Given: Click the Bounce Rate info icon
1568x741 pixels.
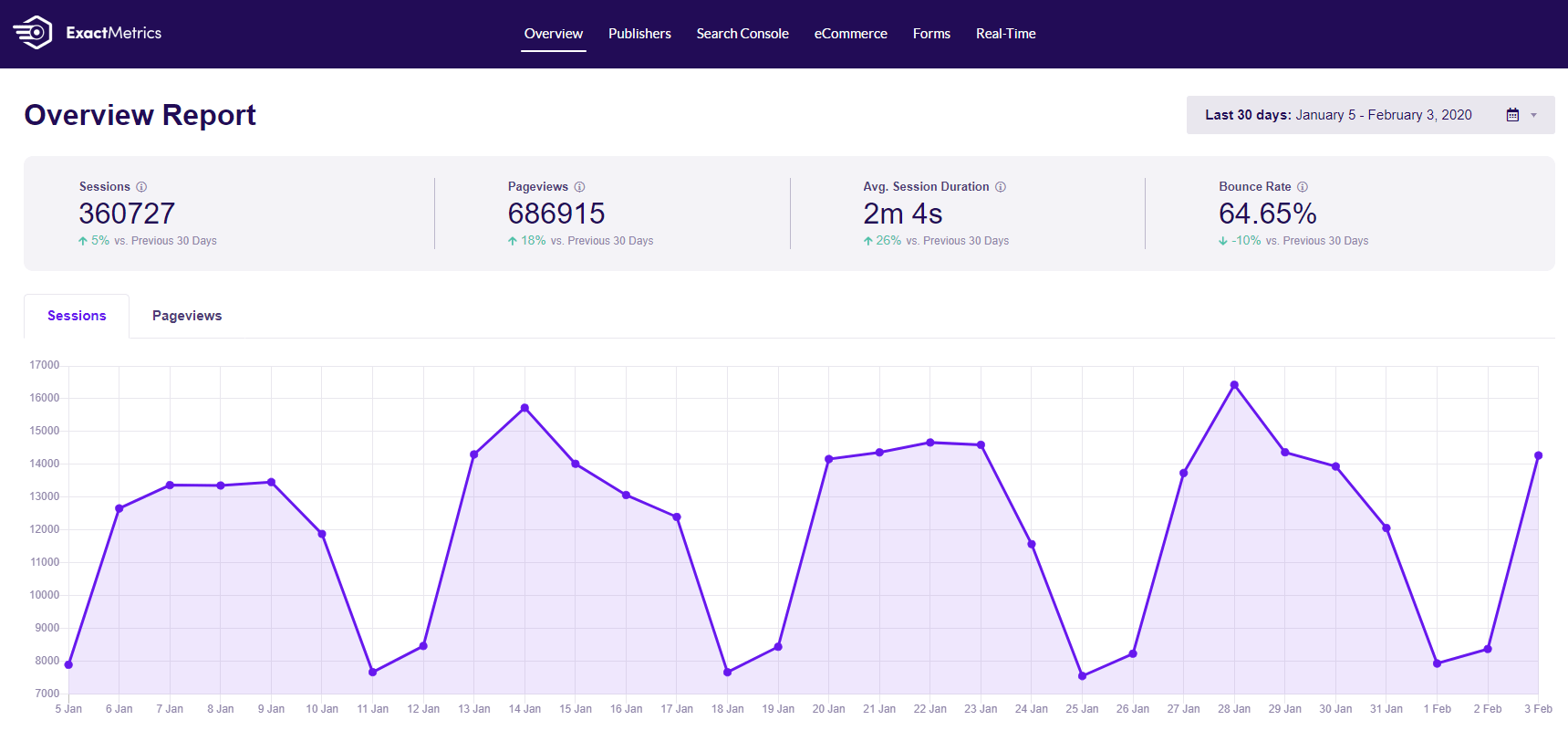Looking at the screenshot, I should 1303,187.
